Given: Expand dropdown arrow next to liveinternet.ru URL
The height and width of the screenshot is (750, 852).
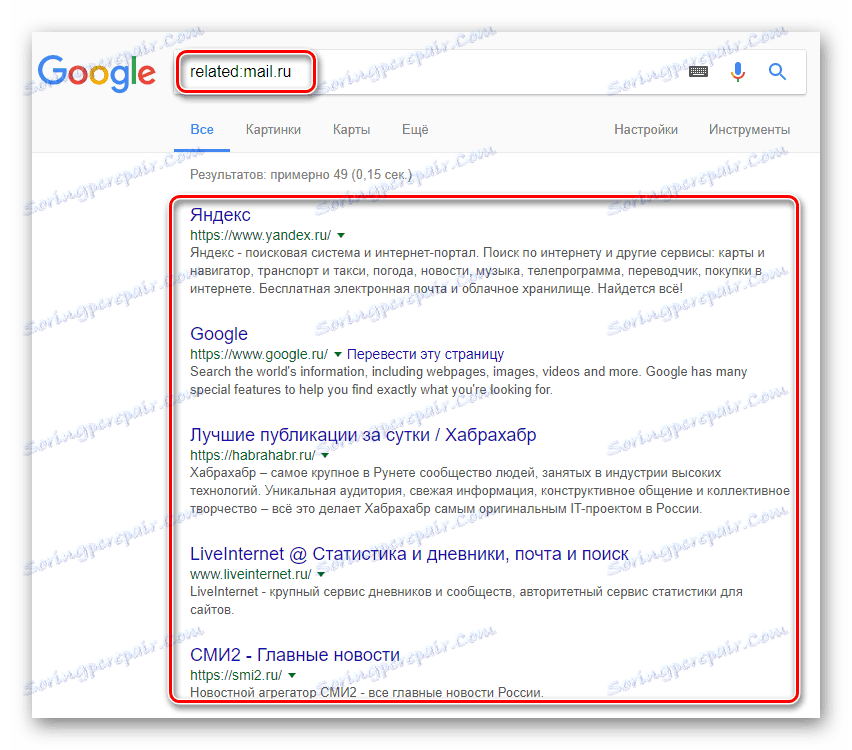Looking at the screenshot, I should tap(321, 574).
